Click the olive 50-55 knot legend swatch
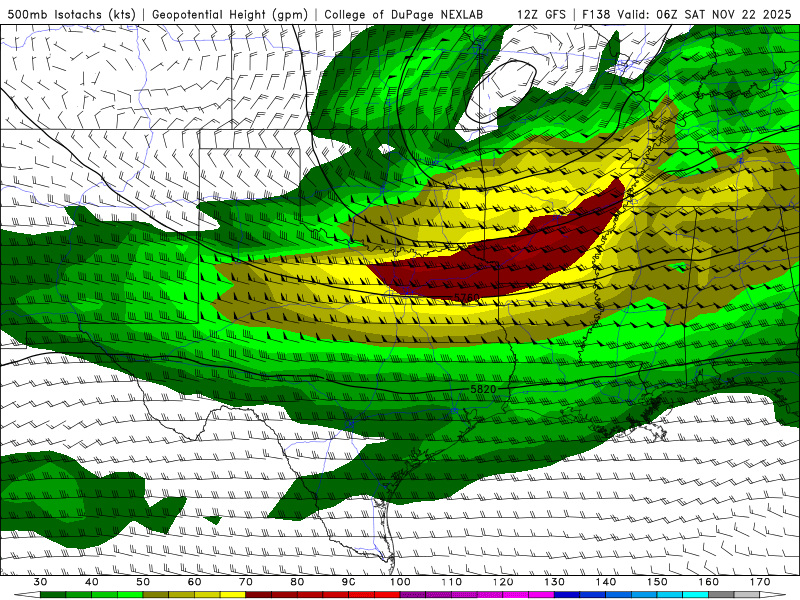Screen dimensions: 800x600 tap(156, 595)
